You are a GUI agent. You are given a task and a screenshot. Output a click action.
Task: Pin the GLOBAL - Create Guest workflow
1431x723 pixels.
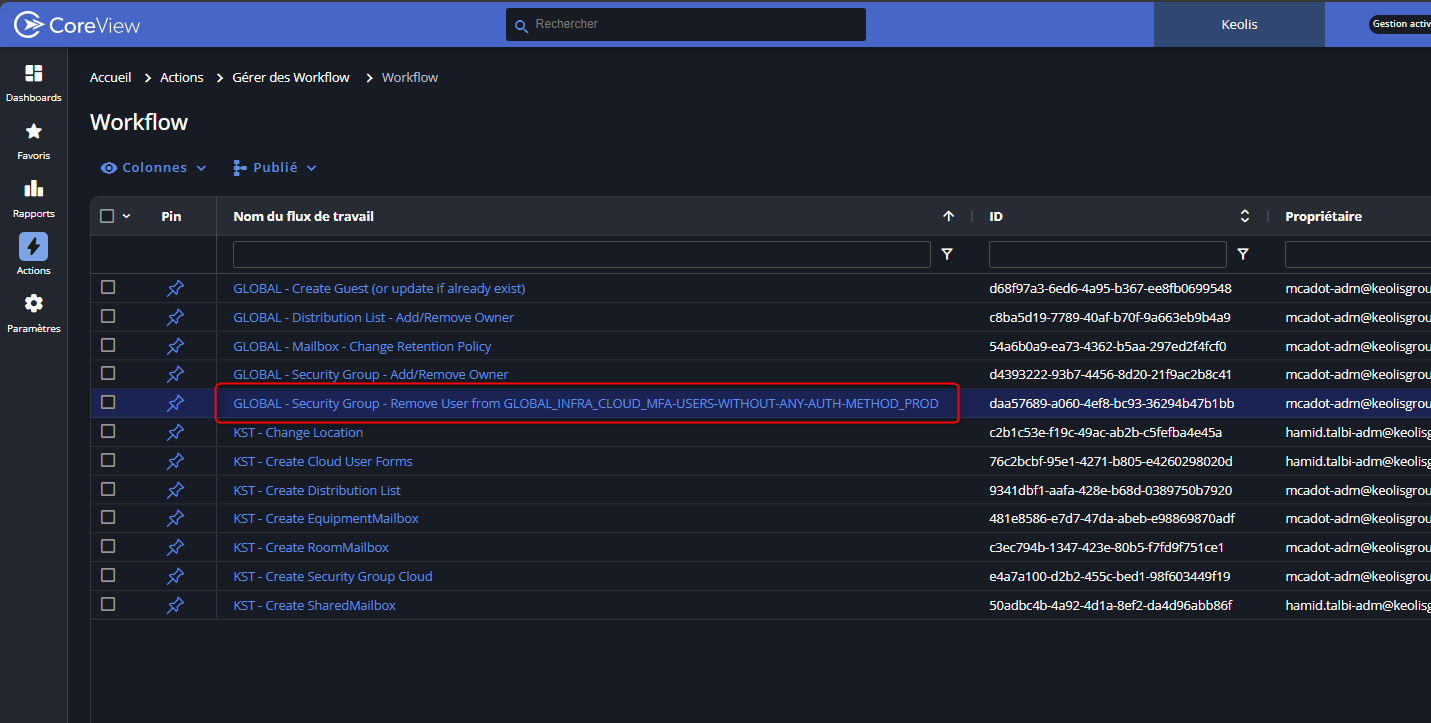175,288
